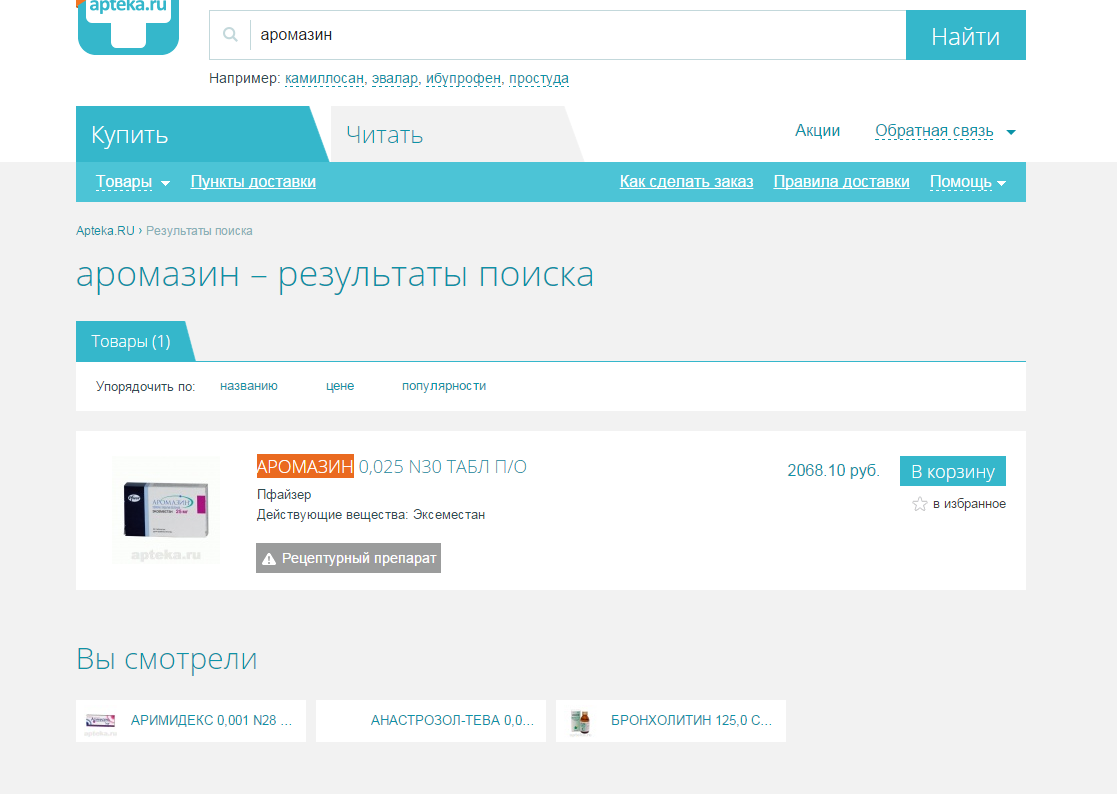
Task: Click the price 2068.10 руб.
Action: tap(833, 471)
